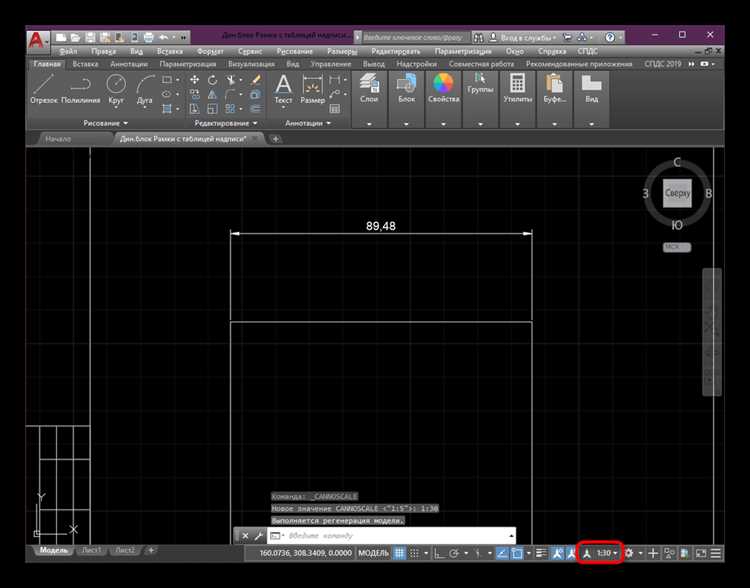Open the Рисование menu
The image size is (750, 588).
click(x=295, y=51)
